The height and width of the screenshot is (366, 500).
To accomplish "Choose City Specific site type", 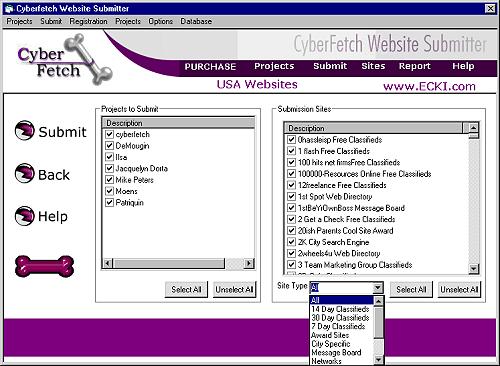I will click(342, 344).
